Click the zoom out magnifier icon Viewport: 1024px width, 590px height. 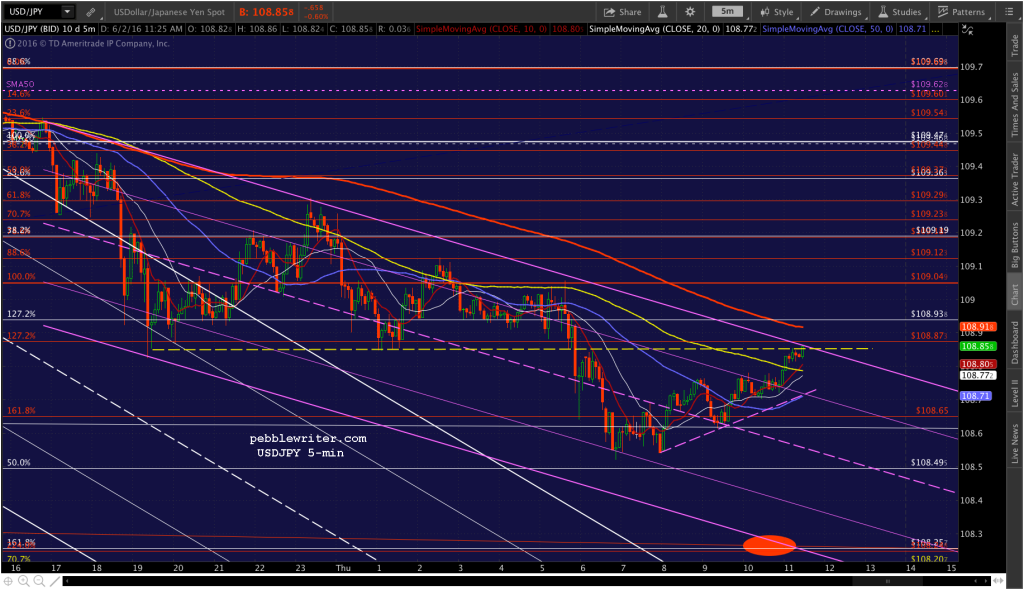click(x=39, y=581)
